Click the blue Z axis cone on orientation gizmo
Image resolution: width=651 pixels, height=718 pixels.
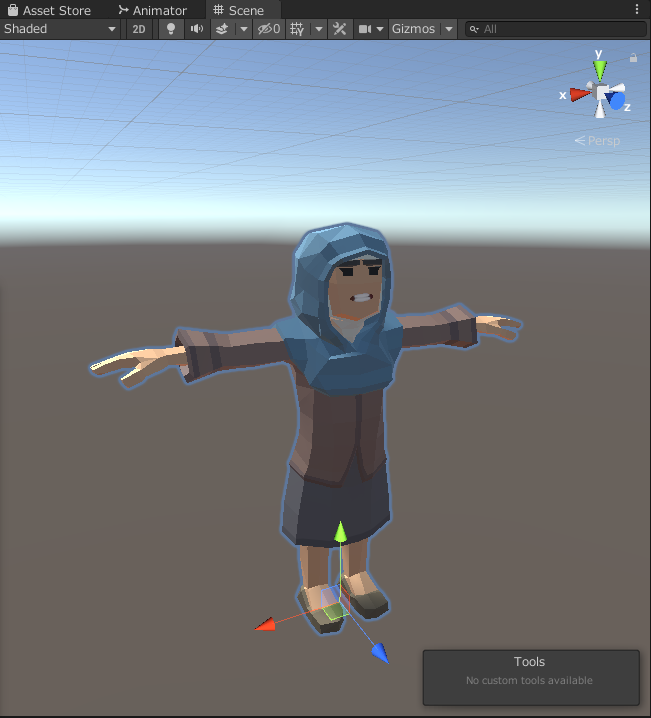coord(615,100)
